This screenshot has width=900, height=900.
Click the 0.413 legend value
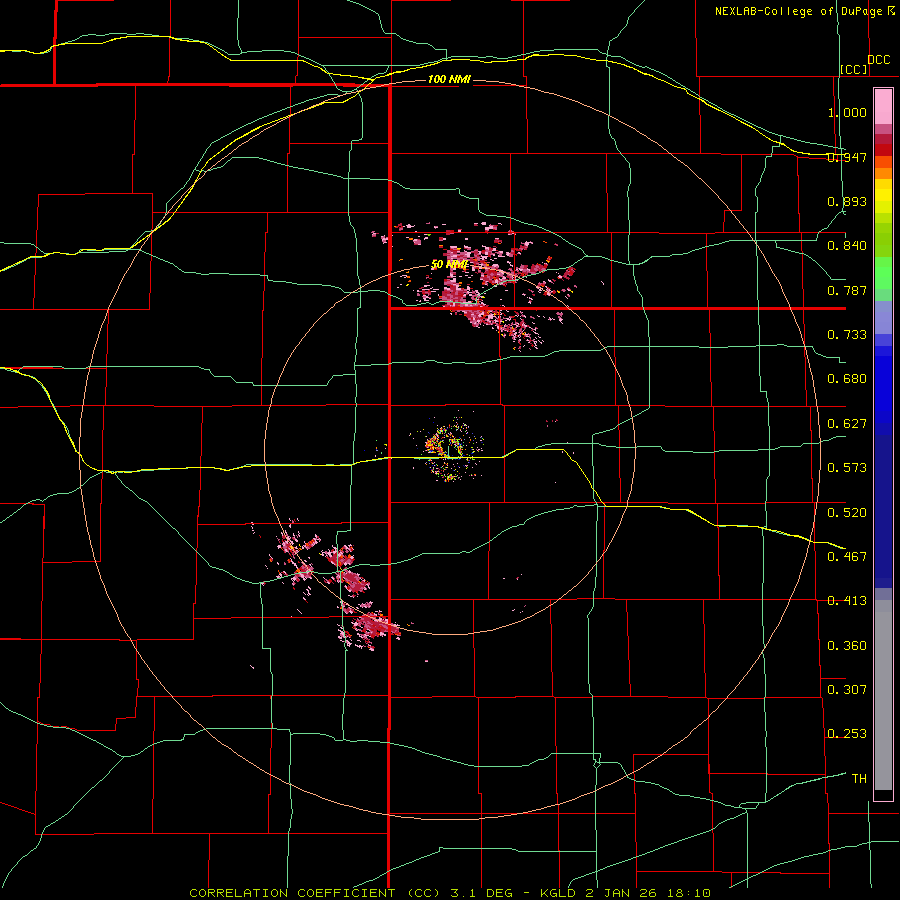[847, 601]
